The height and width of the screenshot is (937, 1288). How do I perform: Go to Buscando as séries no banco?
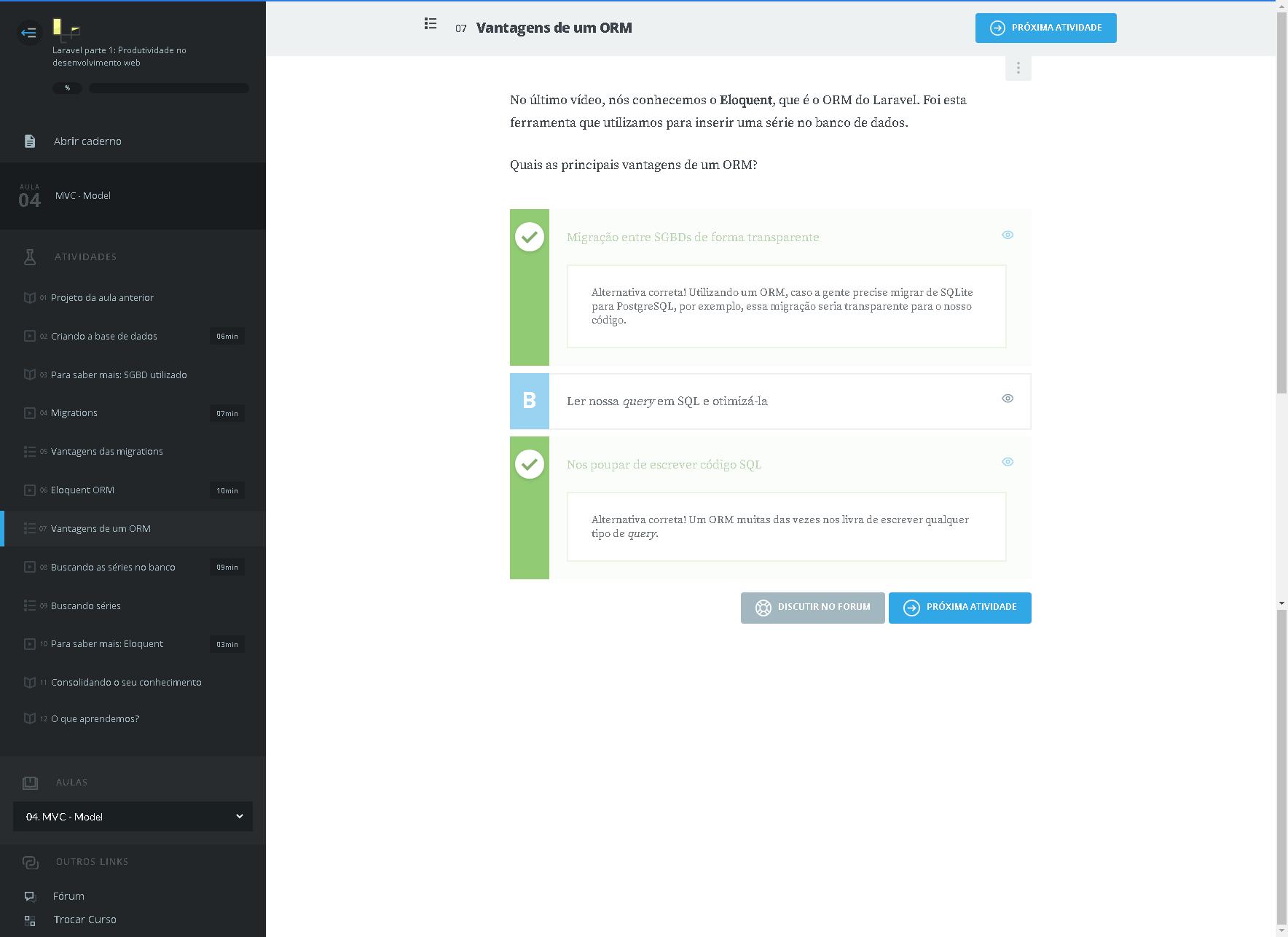113,568
